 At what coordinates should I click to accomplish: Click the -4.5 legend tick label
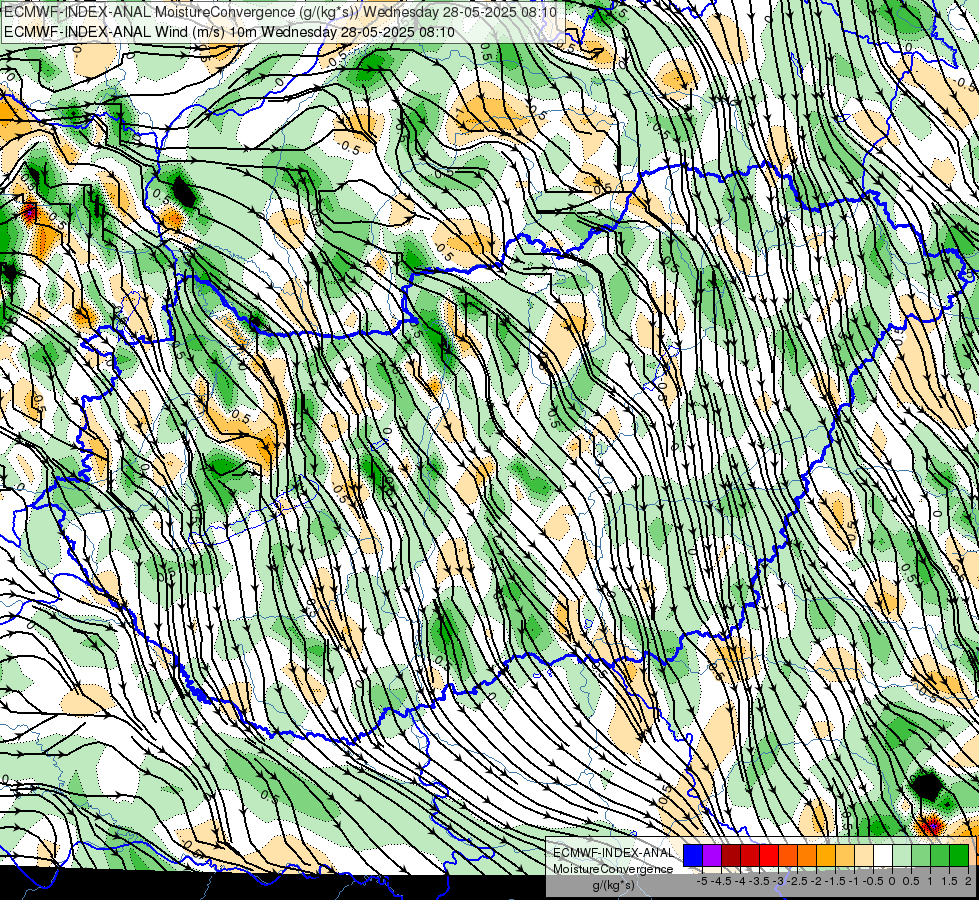[x=721, y=881]
